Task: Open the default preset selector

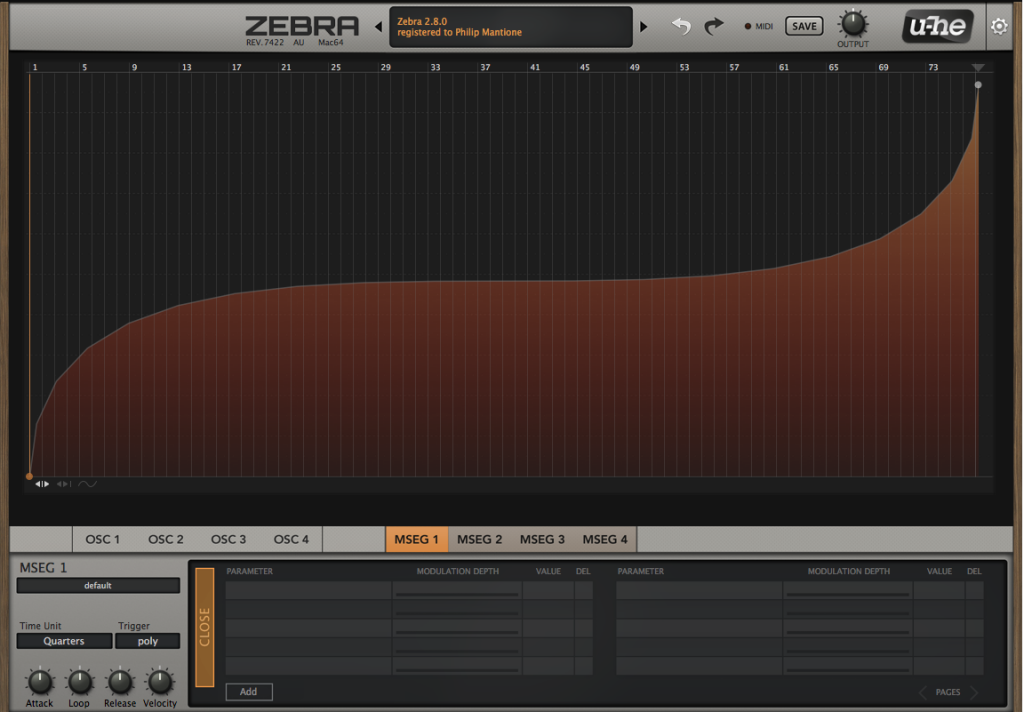Action: (97, 585)
